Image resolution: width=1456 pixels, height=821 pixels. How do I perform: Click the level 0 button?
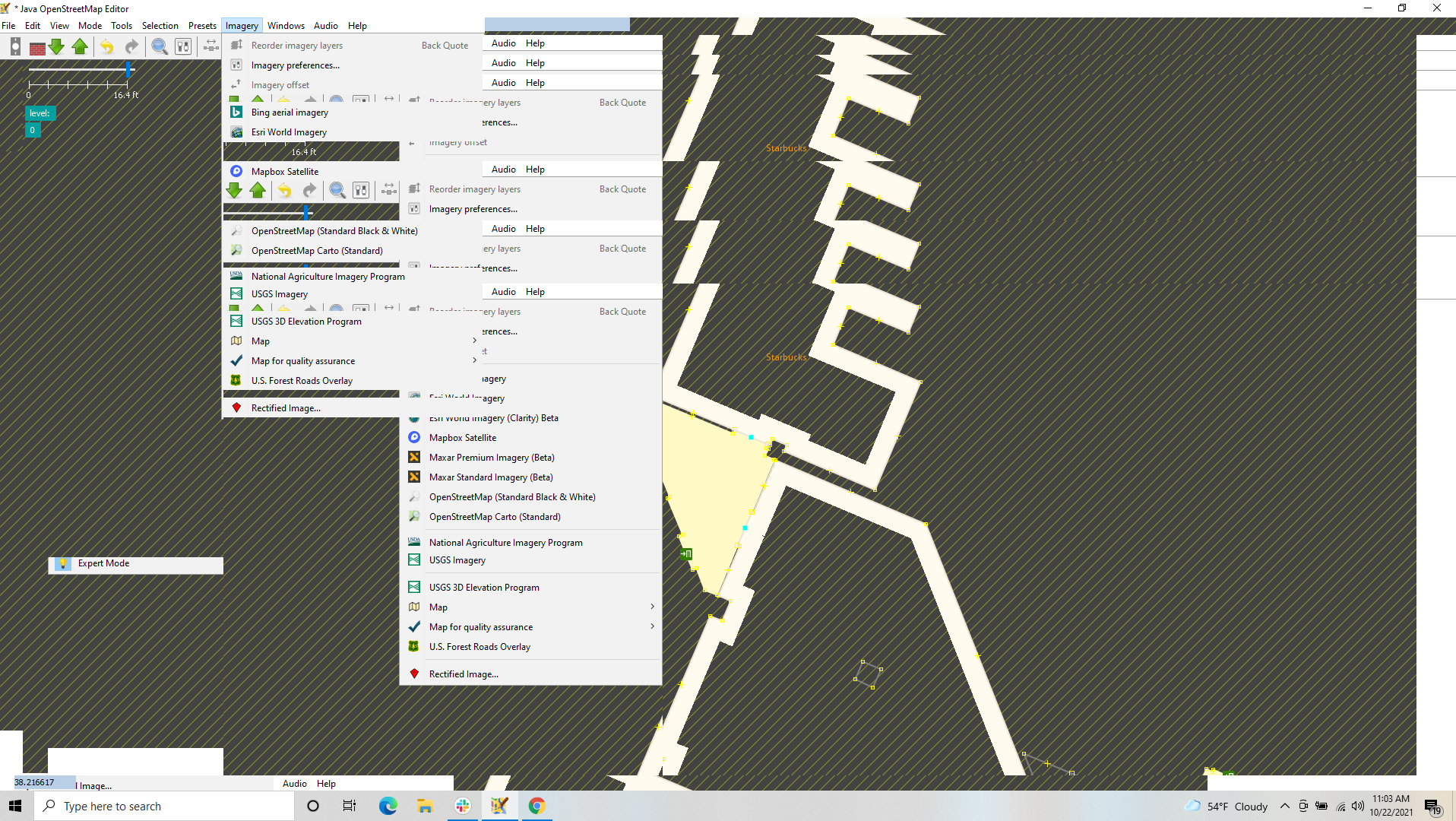coord(32,130)
